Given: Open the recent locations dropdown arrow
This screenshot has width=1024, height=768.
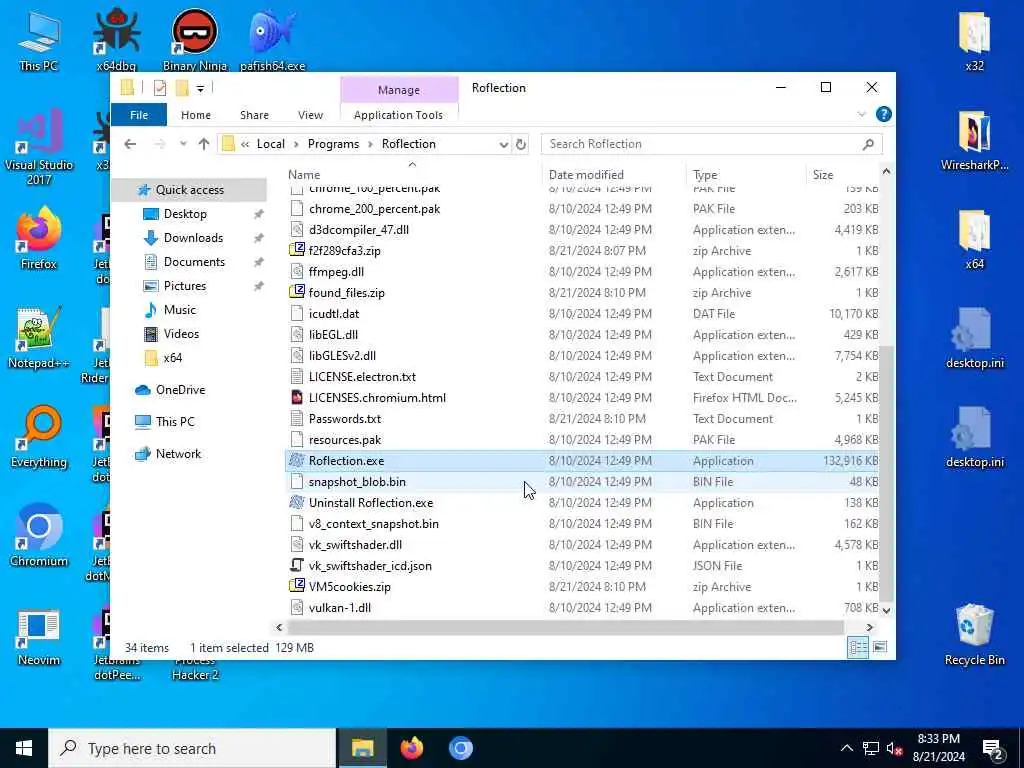Looking at the screenshot, I should point(183,144).
